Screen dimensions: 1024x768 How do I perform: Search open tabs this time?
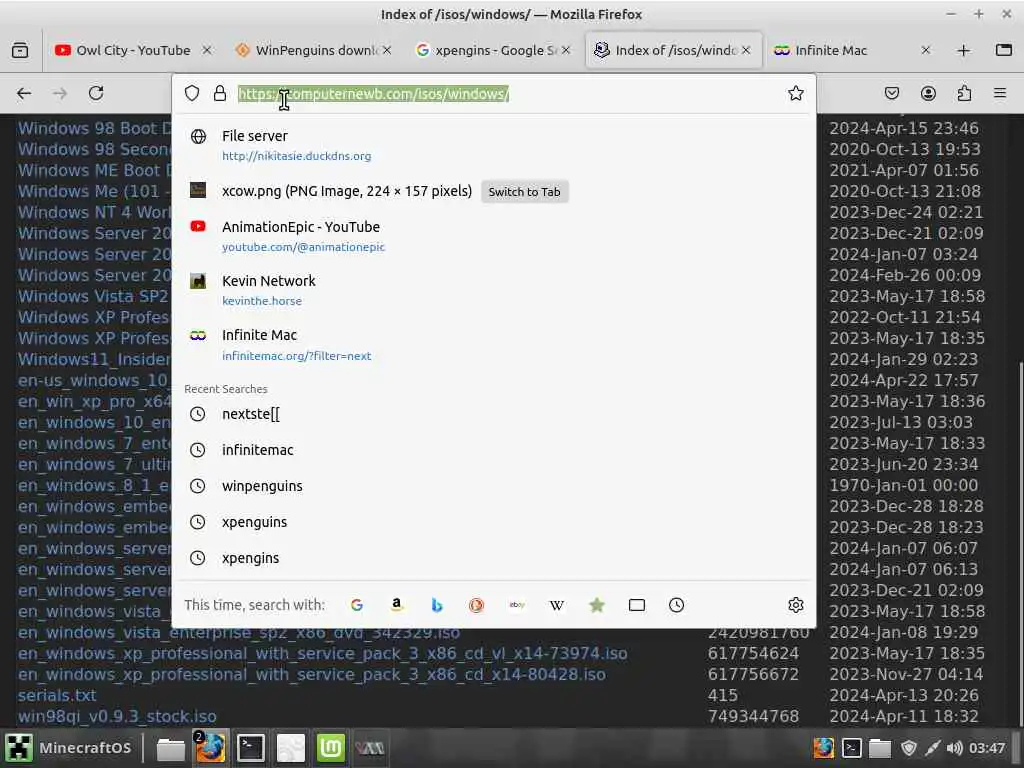pos(637,605)
